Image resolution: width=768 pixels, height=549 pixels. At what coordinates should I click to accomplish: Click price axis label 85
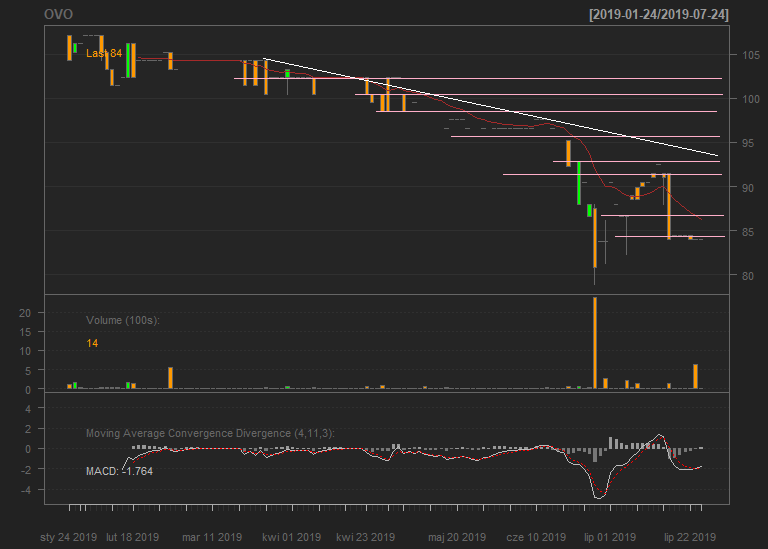[x=748, y=232]
